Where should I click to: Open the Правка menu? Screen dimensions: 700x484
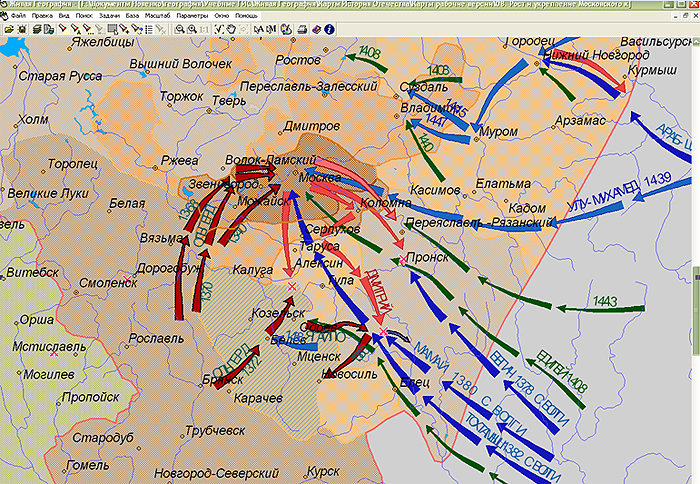coord(42,17)
